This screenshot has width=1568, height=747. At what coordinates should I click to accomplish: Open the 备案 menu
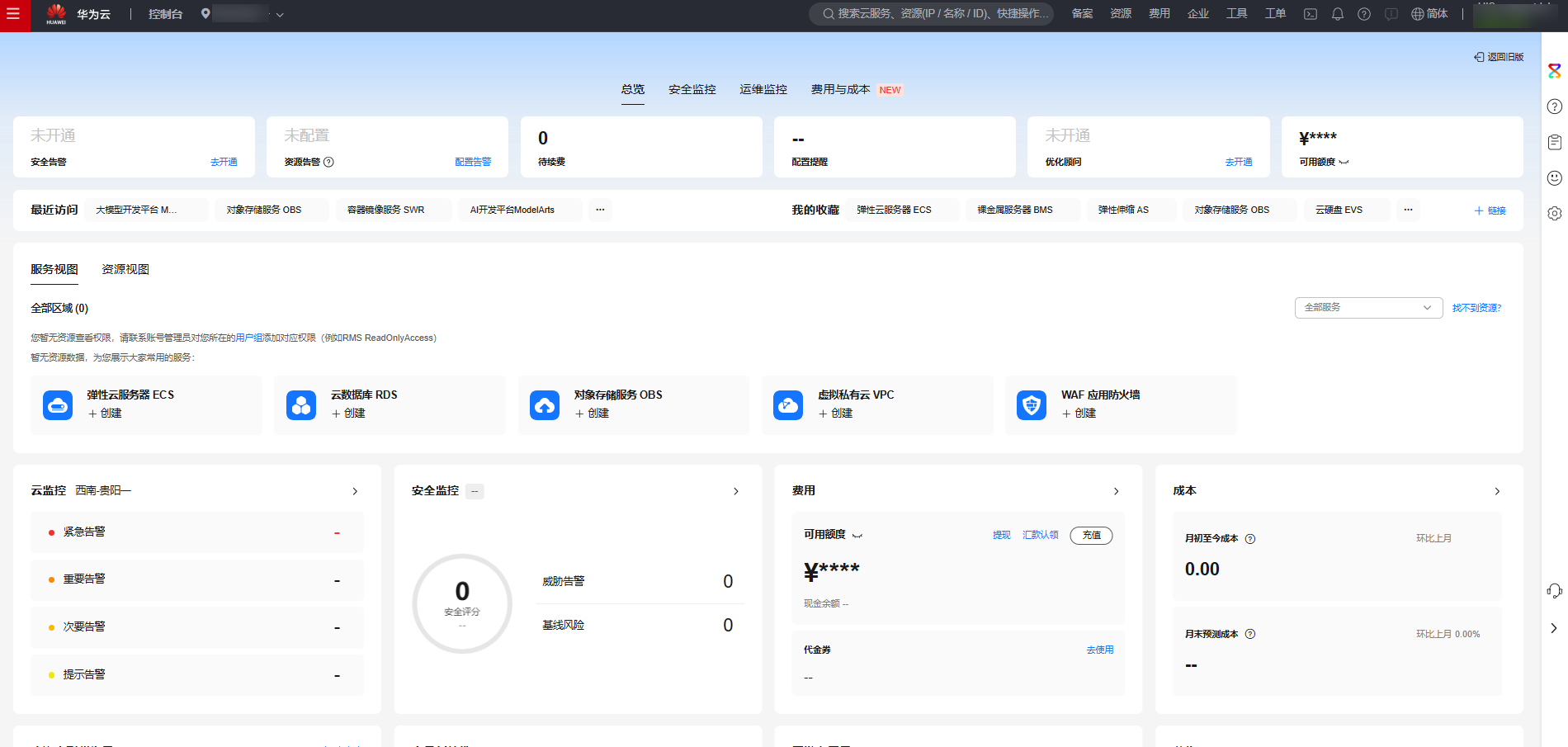pos(1082,14)
